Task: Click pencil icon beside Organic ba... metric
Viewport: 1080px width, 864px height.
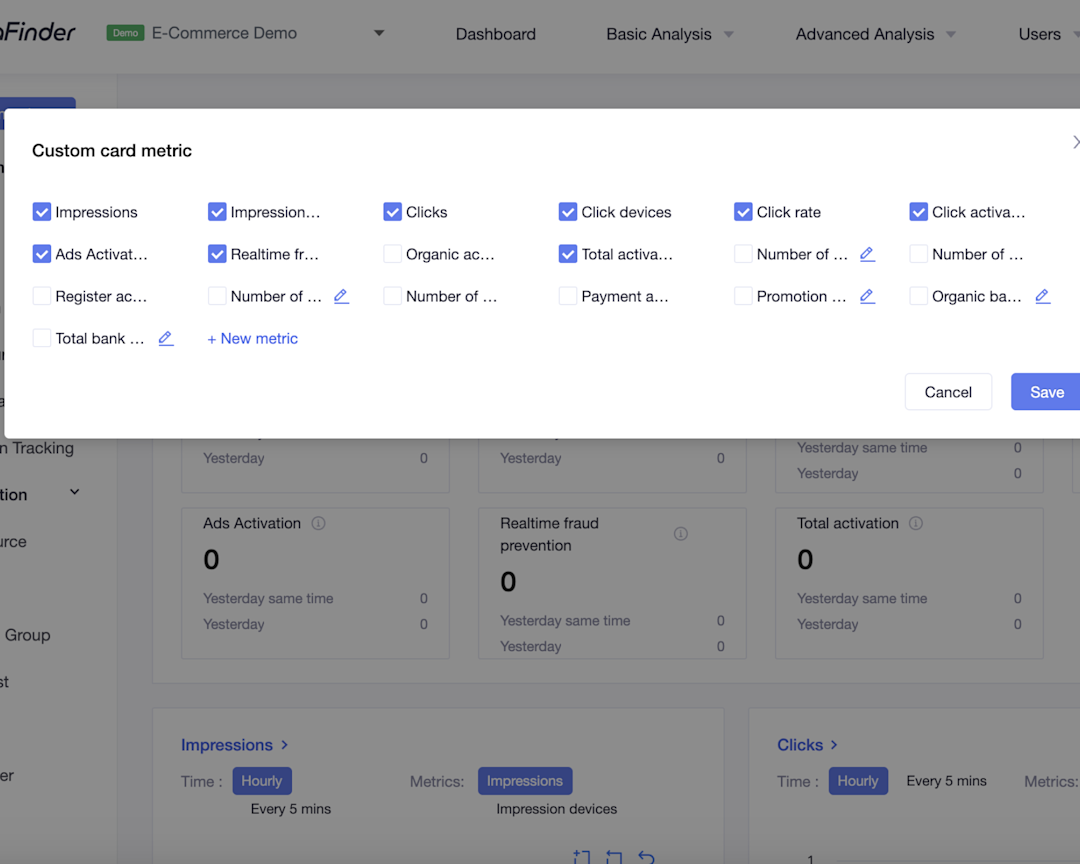Action: tap(1042, 297)
